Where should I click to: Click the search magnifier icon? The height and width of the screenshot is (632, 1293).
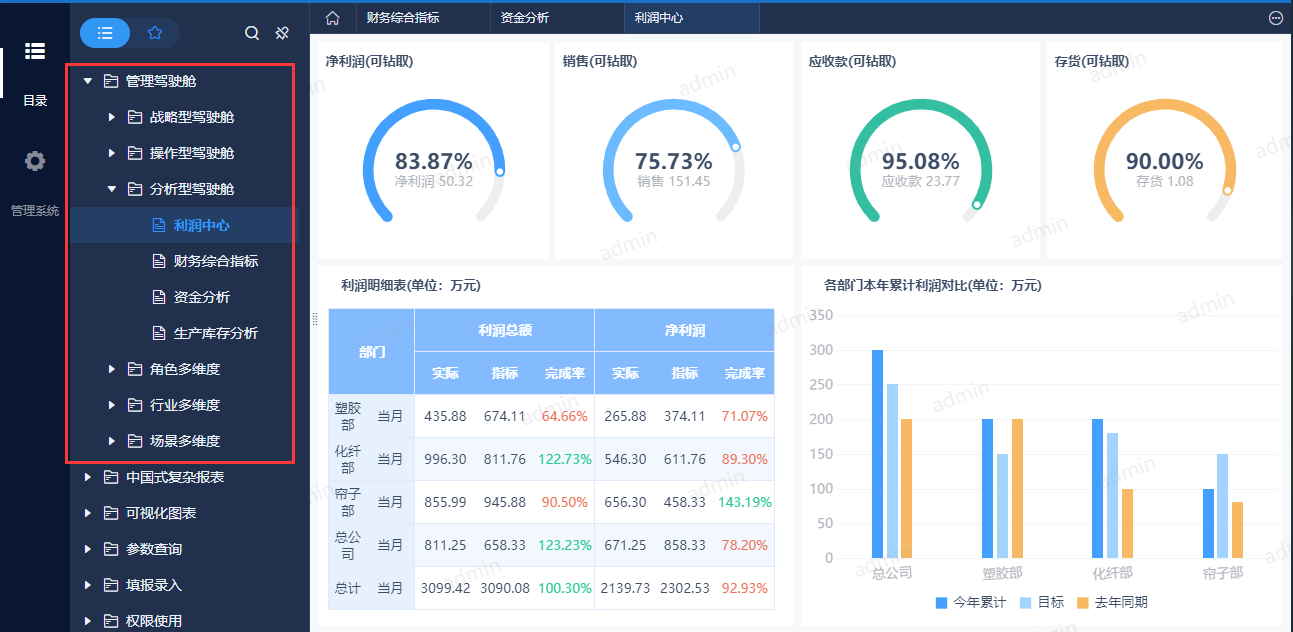(252, 33)
